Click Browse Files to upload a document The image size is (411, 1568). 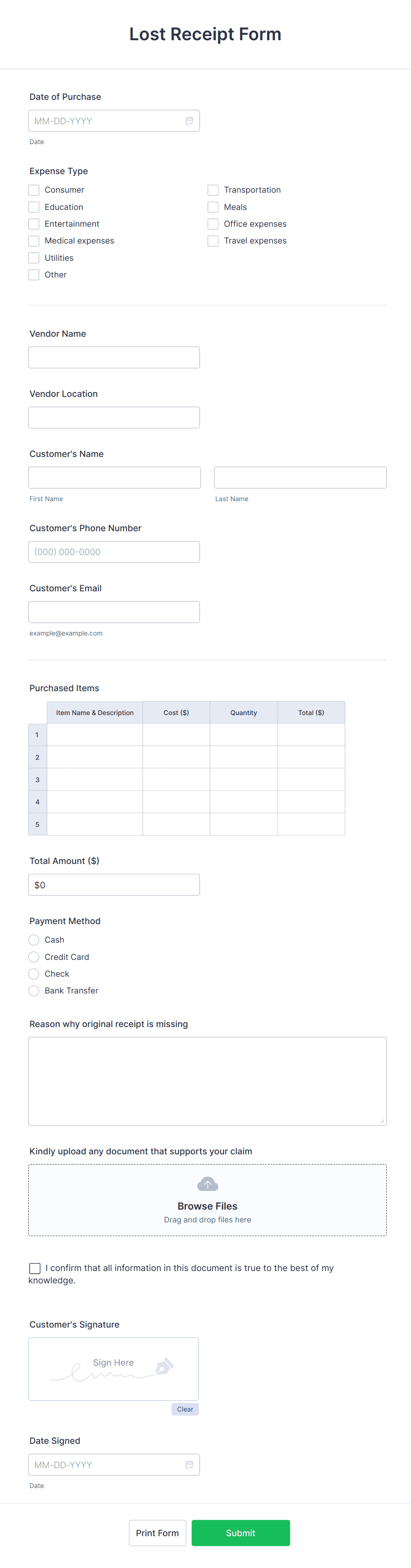(207, 1206)
